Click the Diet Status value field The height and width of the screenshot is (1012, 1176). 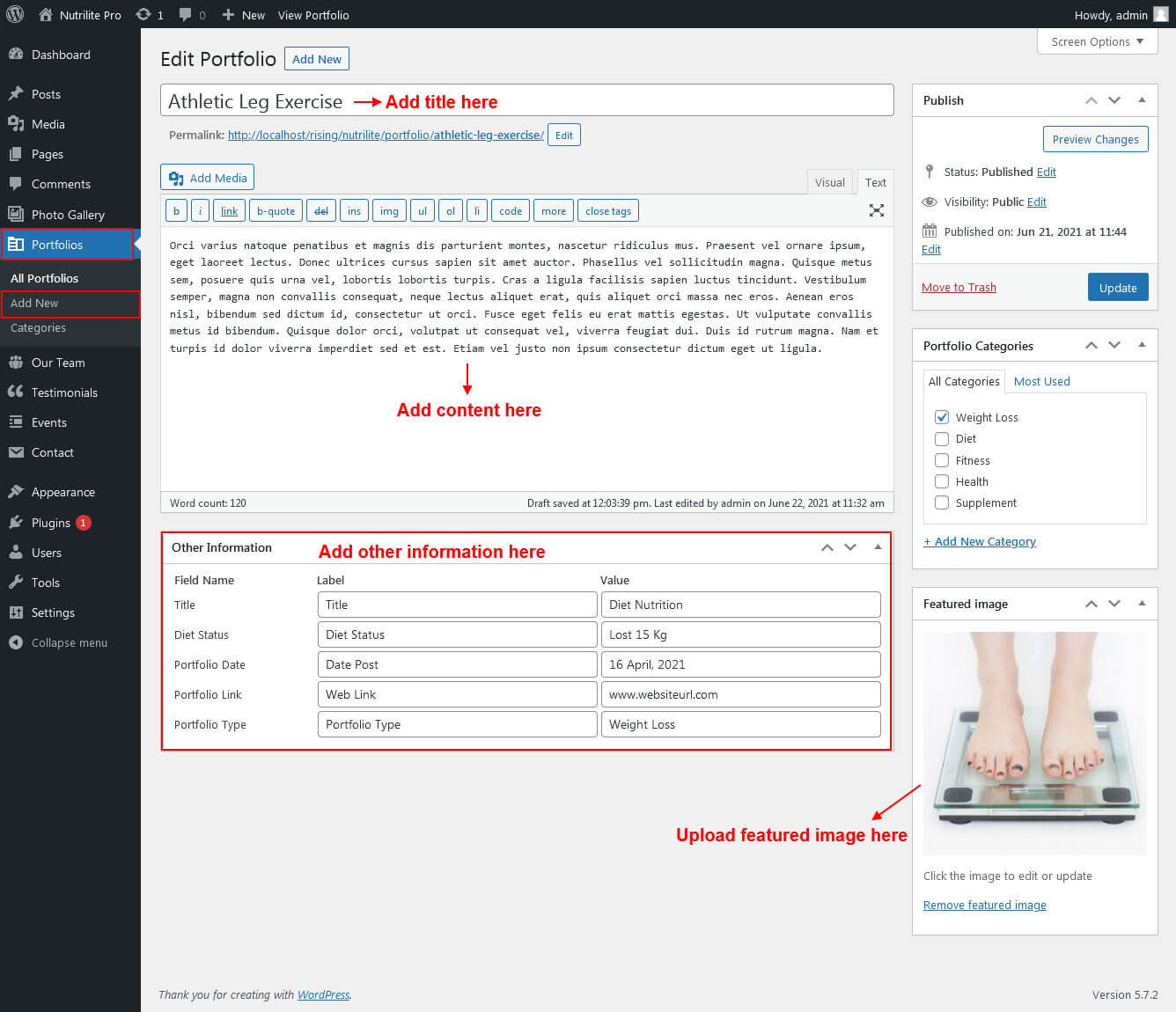point(740,634)
